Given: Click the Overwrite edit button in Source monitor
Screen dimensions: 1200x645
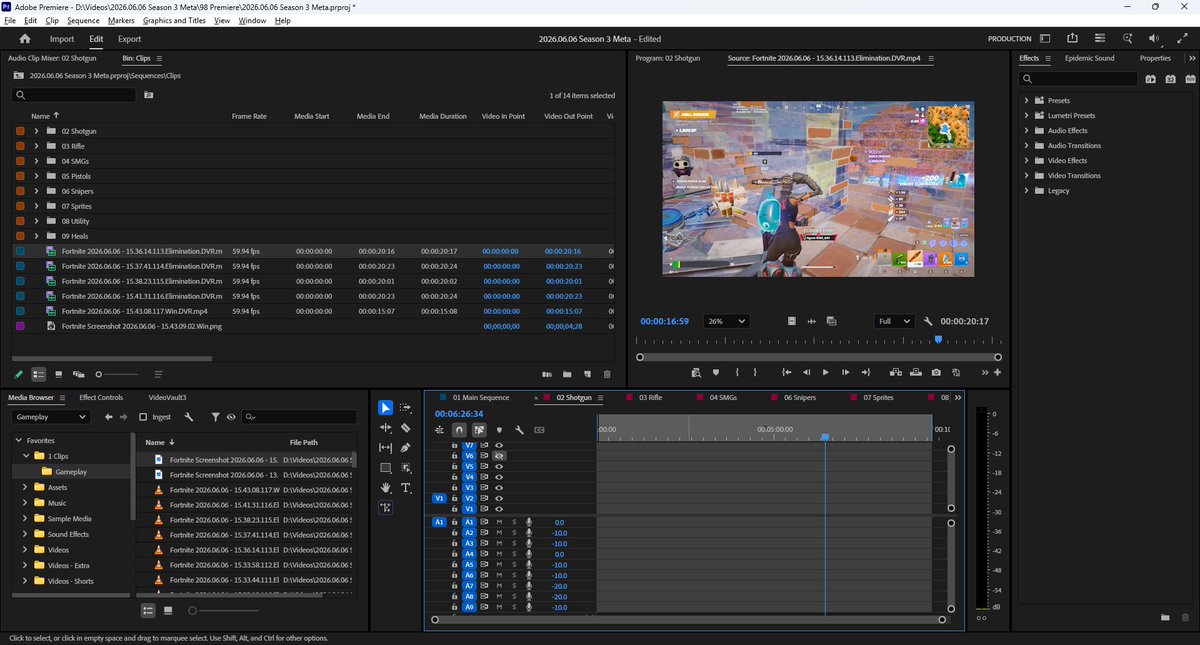Looking at the screenshot, I should (x=914, y=372).
